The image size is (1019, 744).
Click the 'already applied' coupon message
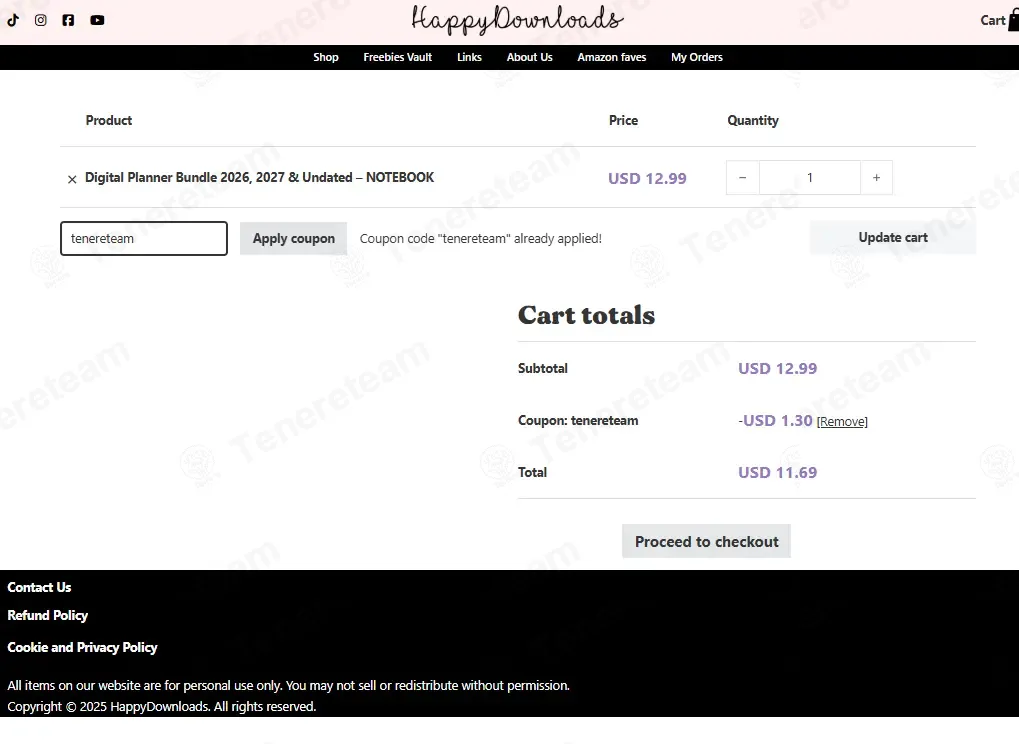click(x=481, y=238)
